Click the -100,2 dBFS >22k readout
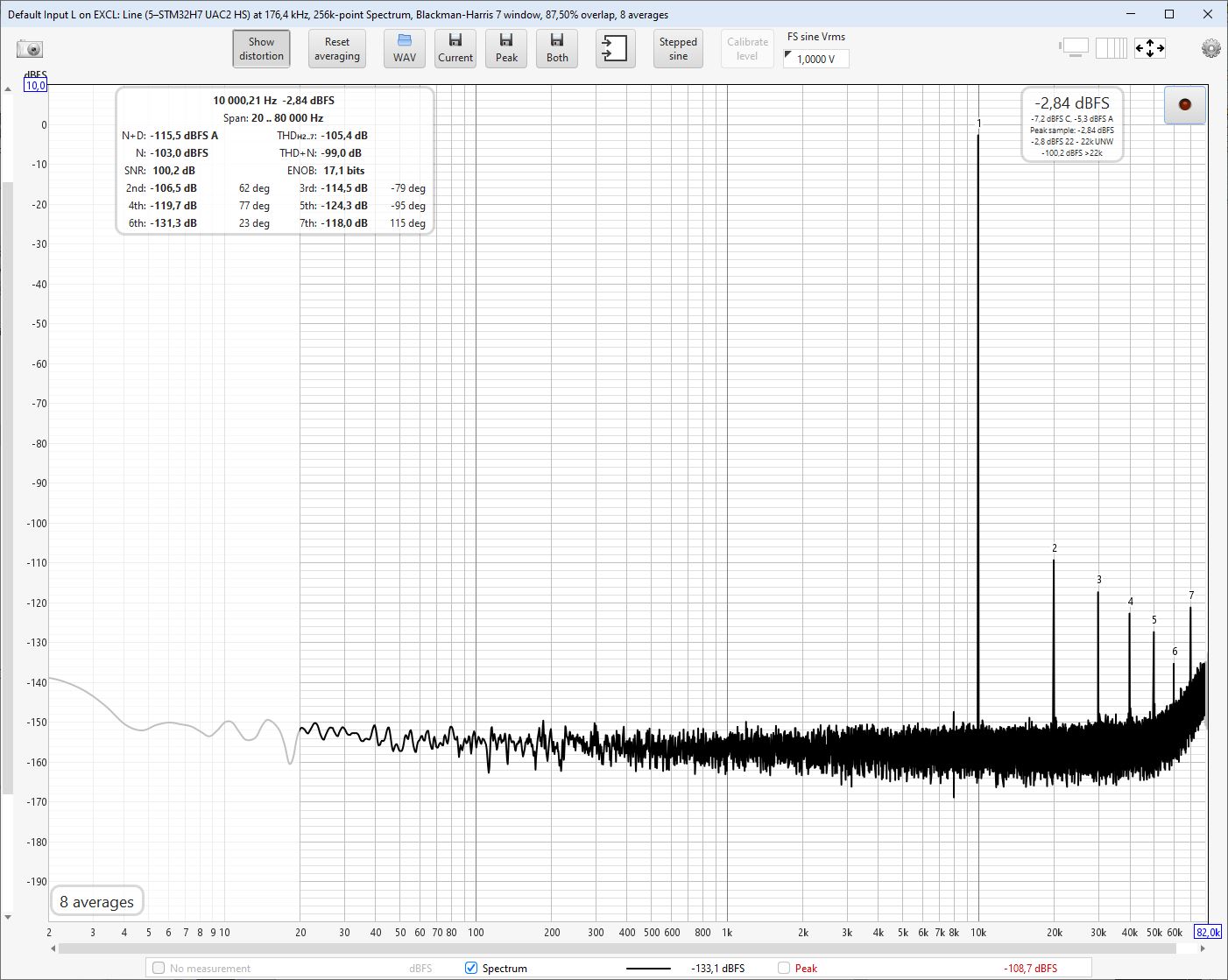Image resolution: width=1228 pixels, height=980 pixels. click(x=1072, y=152)
